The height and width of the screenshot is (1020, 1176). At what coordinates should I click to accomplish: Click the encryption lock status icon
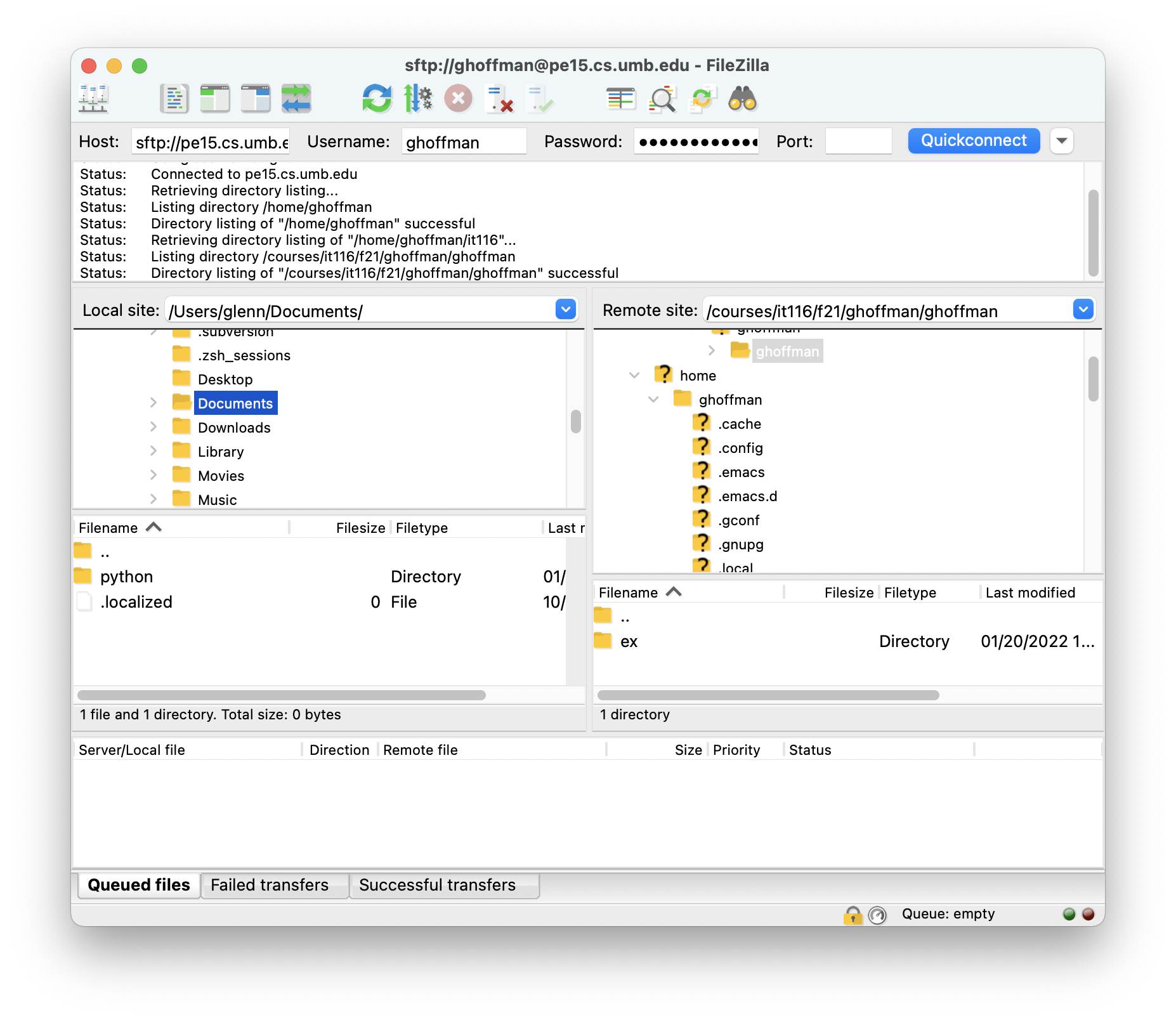(x=853, y=914)
